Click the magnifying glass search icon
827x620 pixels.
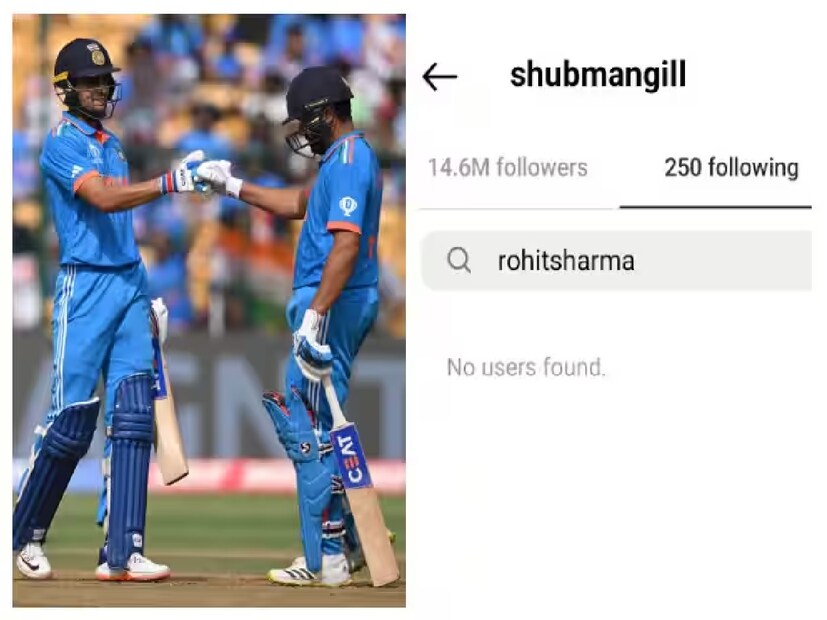click(x=459, y=260)
